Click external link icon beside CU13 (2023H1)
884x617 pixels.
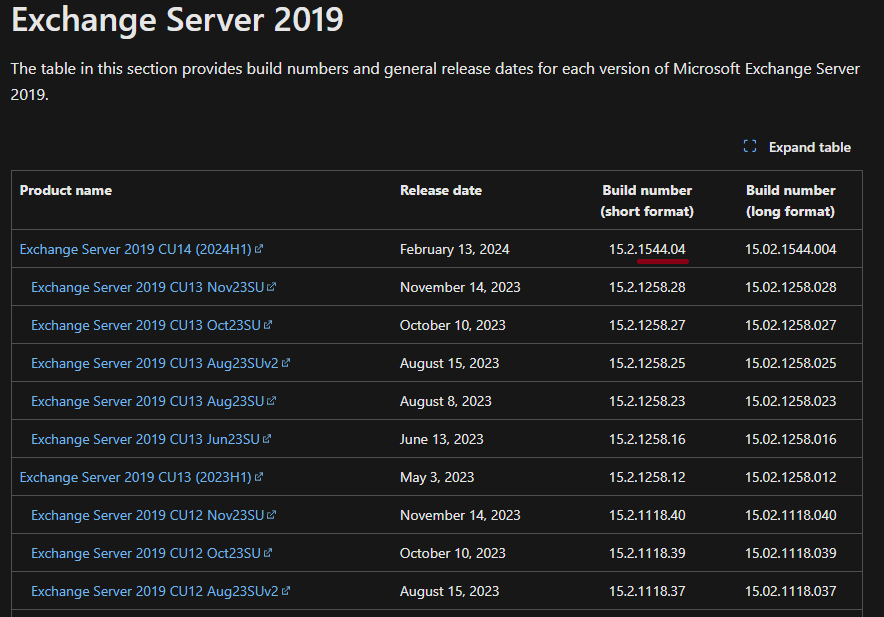259,477
